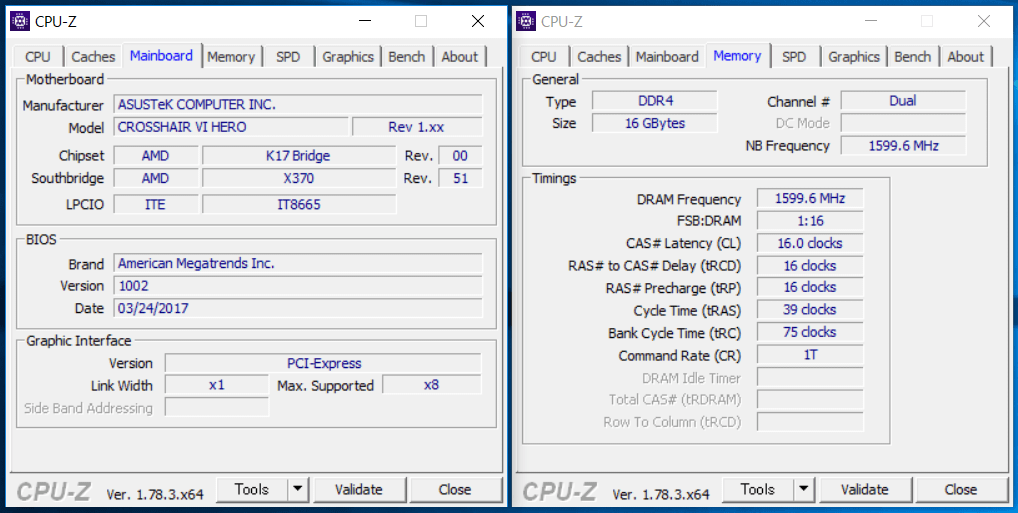Minimize the right CPU-Z window

pos(871,21)
